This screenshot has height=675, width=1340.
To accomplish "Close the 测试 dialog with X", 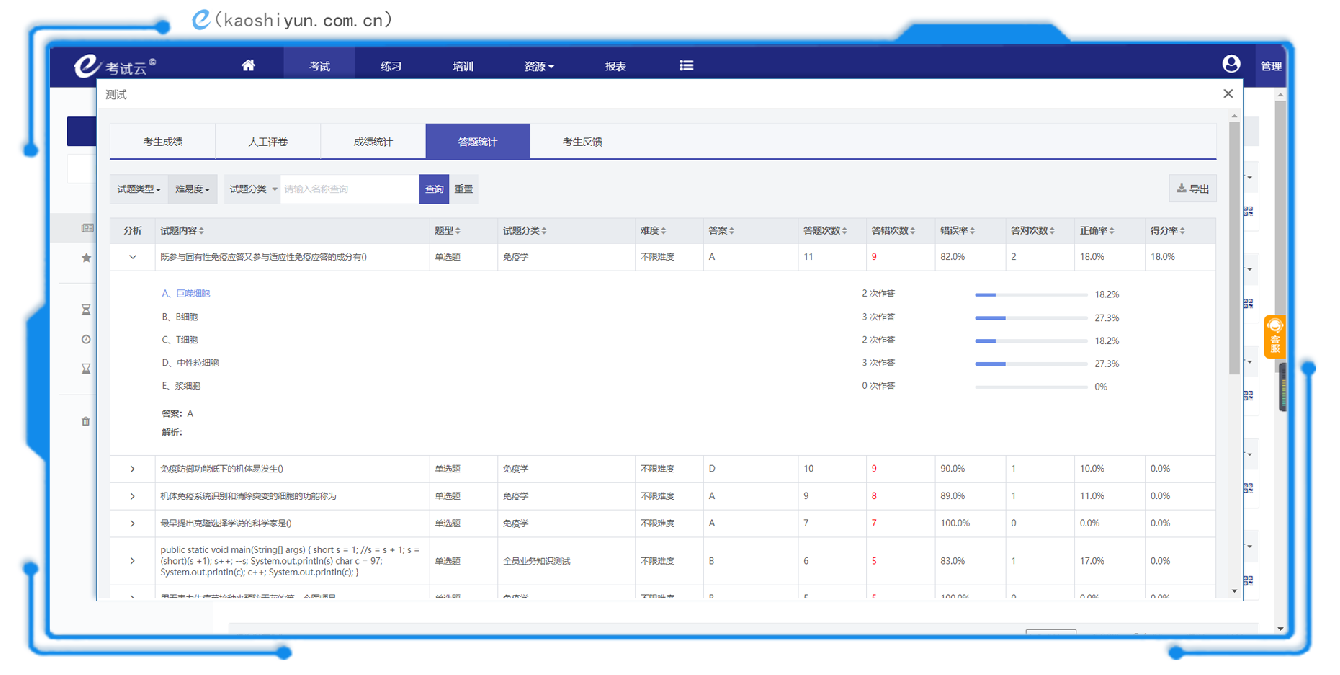I will pyautogui.click(x=1228, y=94).
